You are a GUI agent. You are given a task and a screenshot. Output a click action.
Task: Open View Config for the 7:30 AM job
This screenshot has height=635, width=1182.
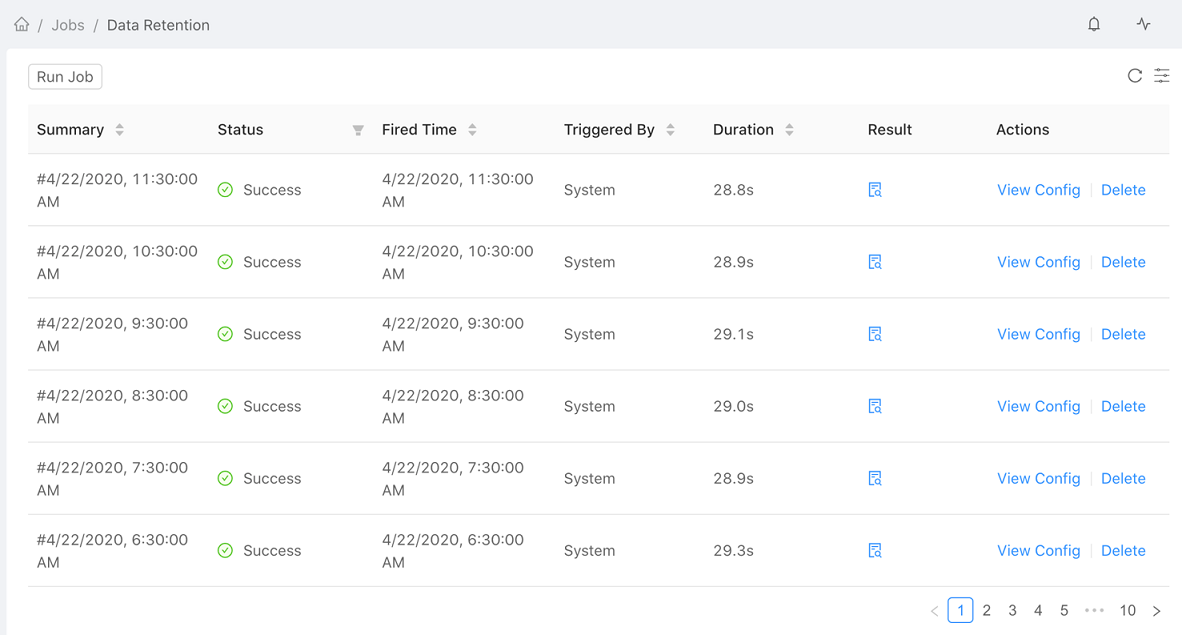click(1038, 478)
